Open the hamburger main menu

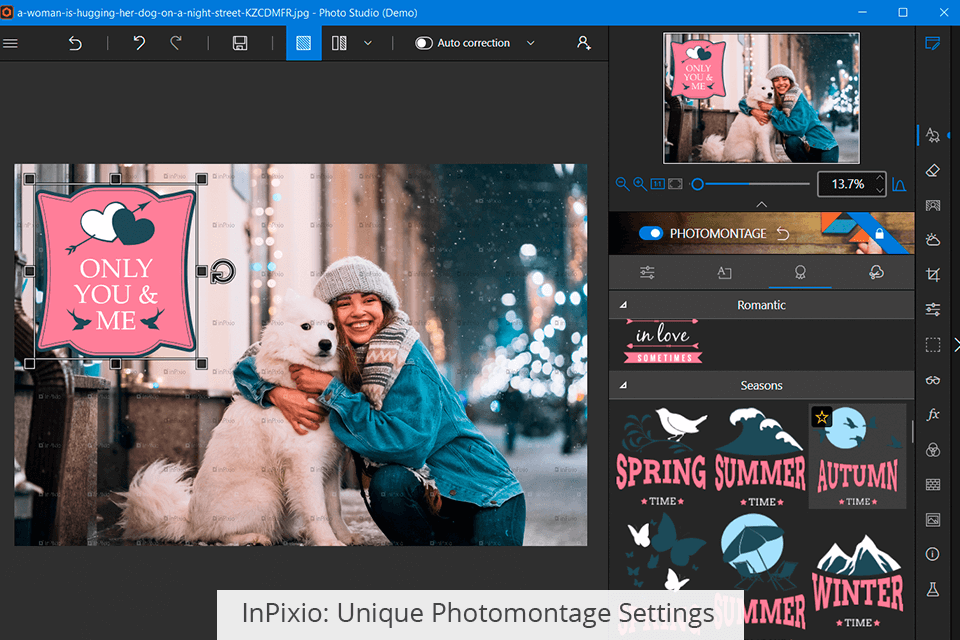coord(11,43)
